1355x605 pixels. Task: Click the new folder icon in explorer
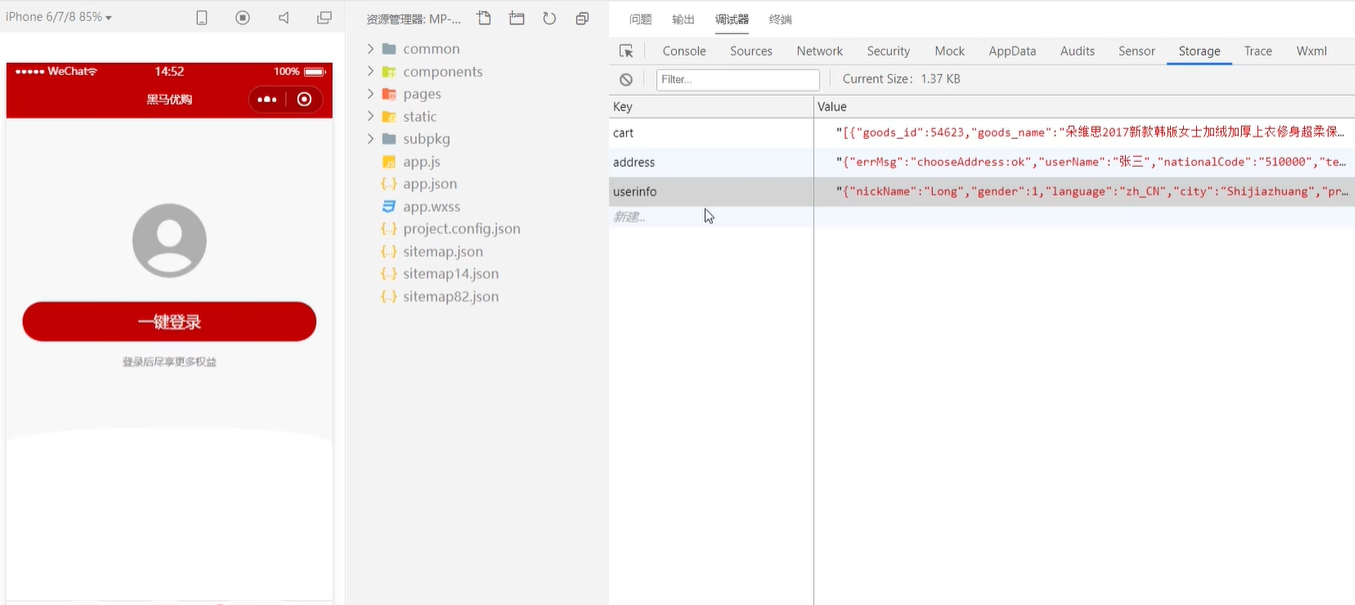[516, 18]
